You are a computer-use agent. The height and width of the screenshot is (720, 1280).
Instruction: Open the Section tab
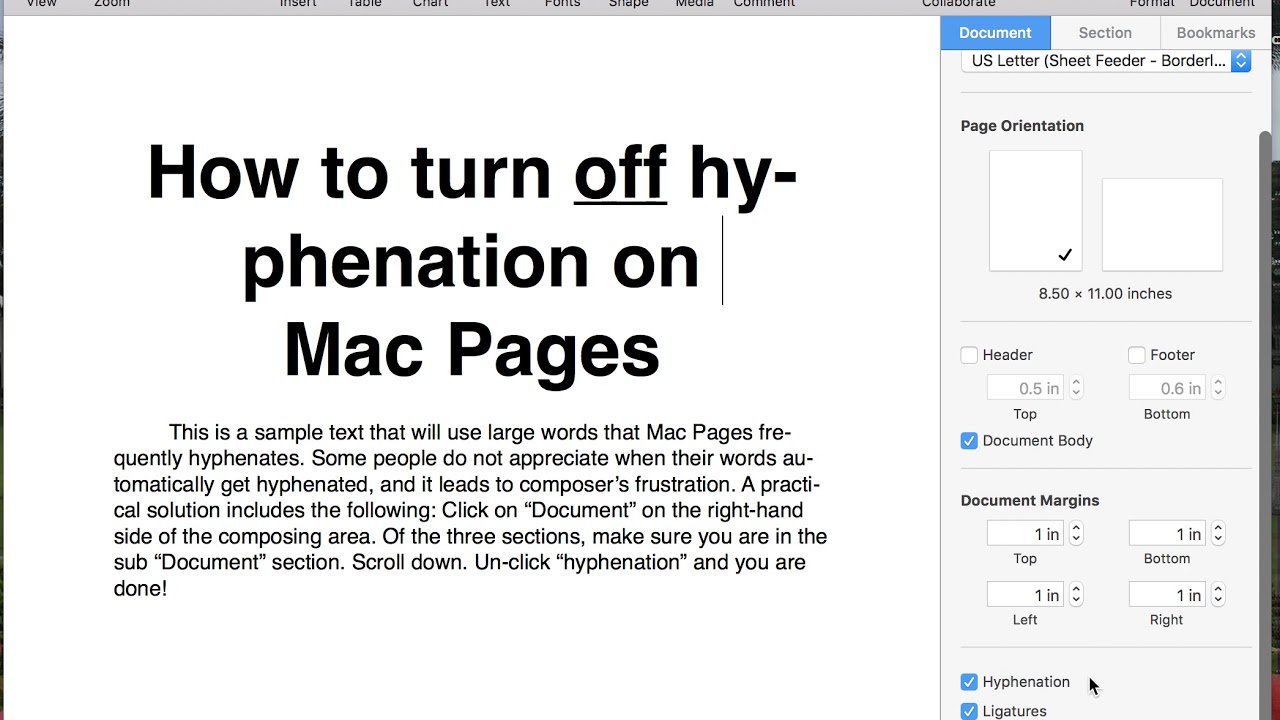pyautogui.click(x=1105, y=33)
